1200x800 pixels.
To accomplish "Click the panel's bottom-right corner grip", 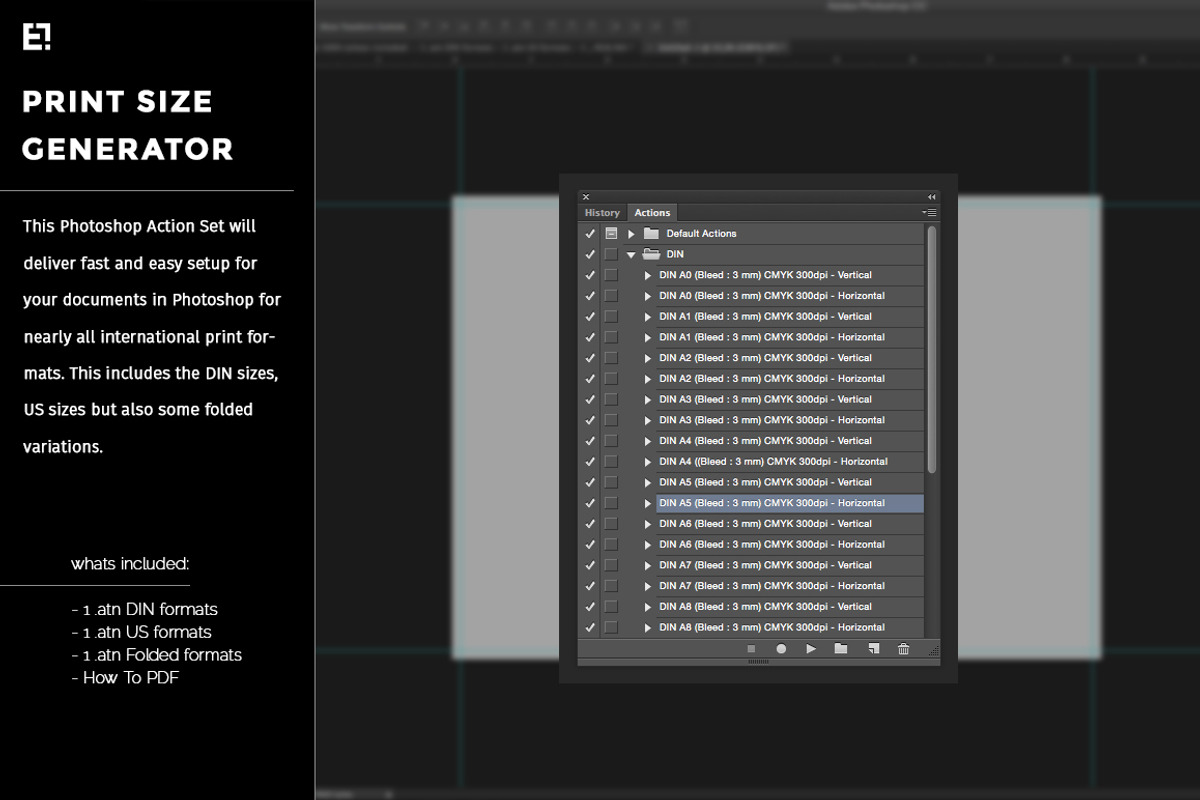I will pyautogui.click(x=934, y=651).
